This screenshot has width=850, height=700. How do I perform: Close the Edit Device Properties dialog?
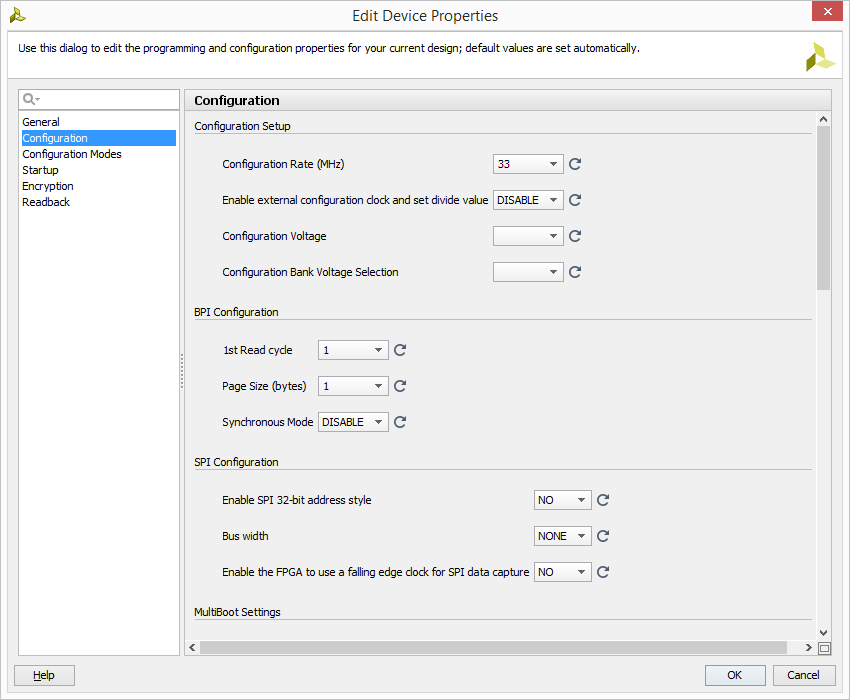827,11
